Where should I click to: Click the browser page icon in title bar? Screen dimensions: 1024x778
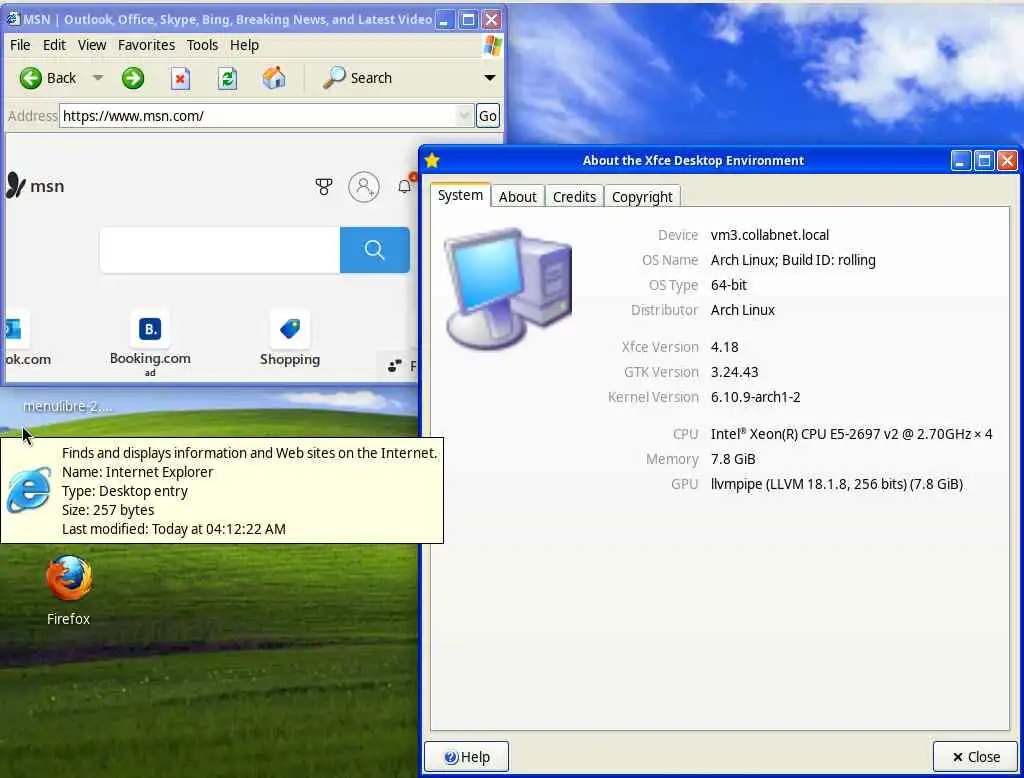tap(13, 19)
